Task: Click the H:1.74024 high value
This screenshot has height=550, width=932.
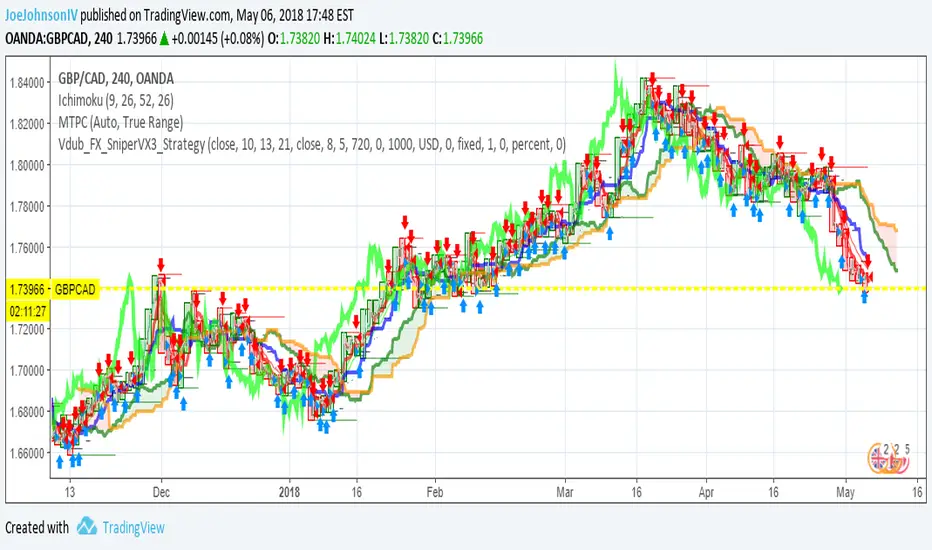Action: click(x=350, y=39)
